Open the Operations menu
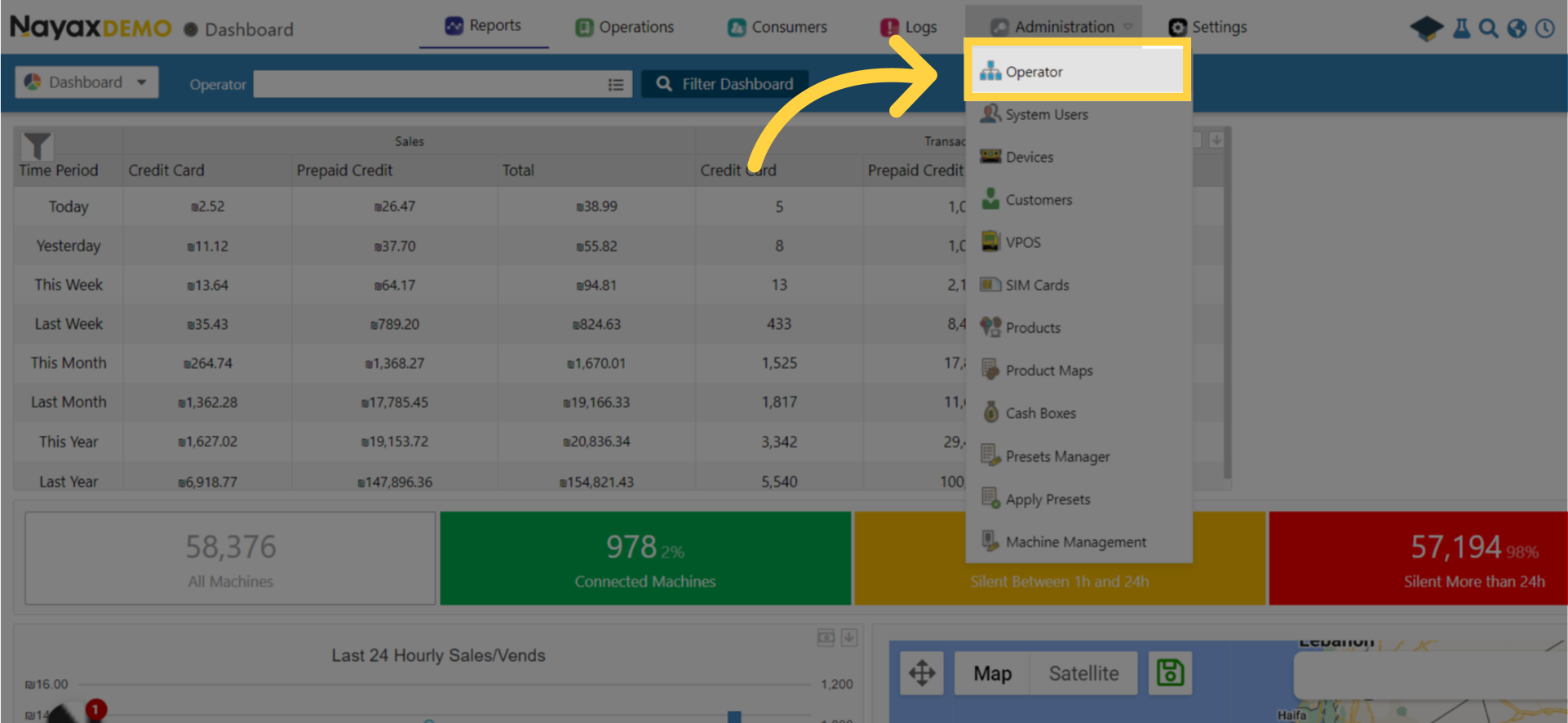Screen dimensions: 1568x723 coord(625,27)
